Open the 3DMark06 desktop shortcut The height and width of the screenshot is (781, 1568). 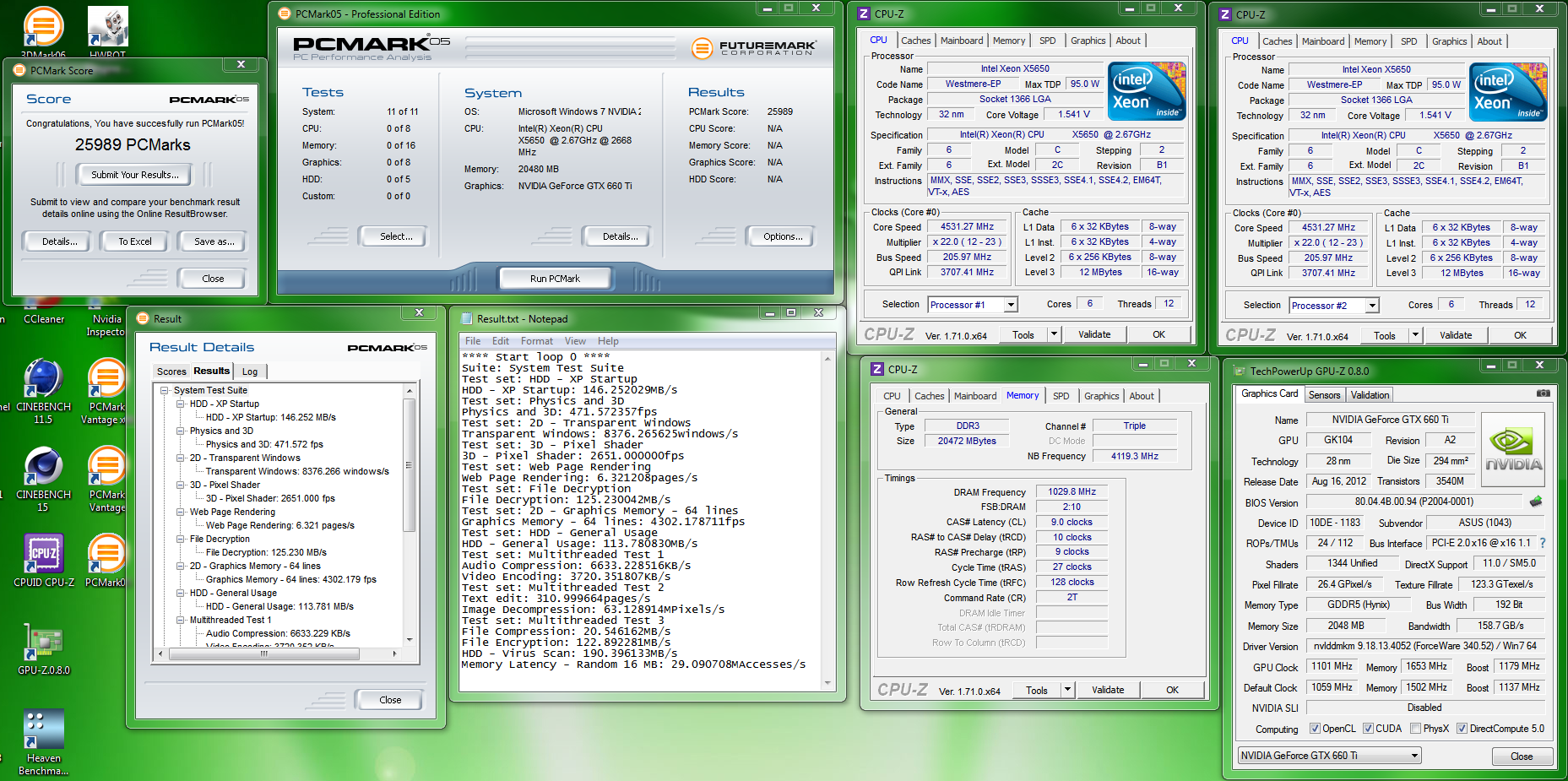pyautogui.click(x=42, y=31)
